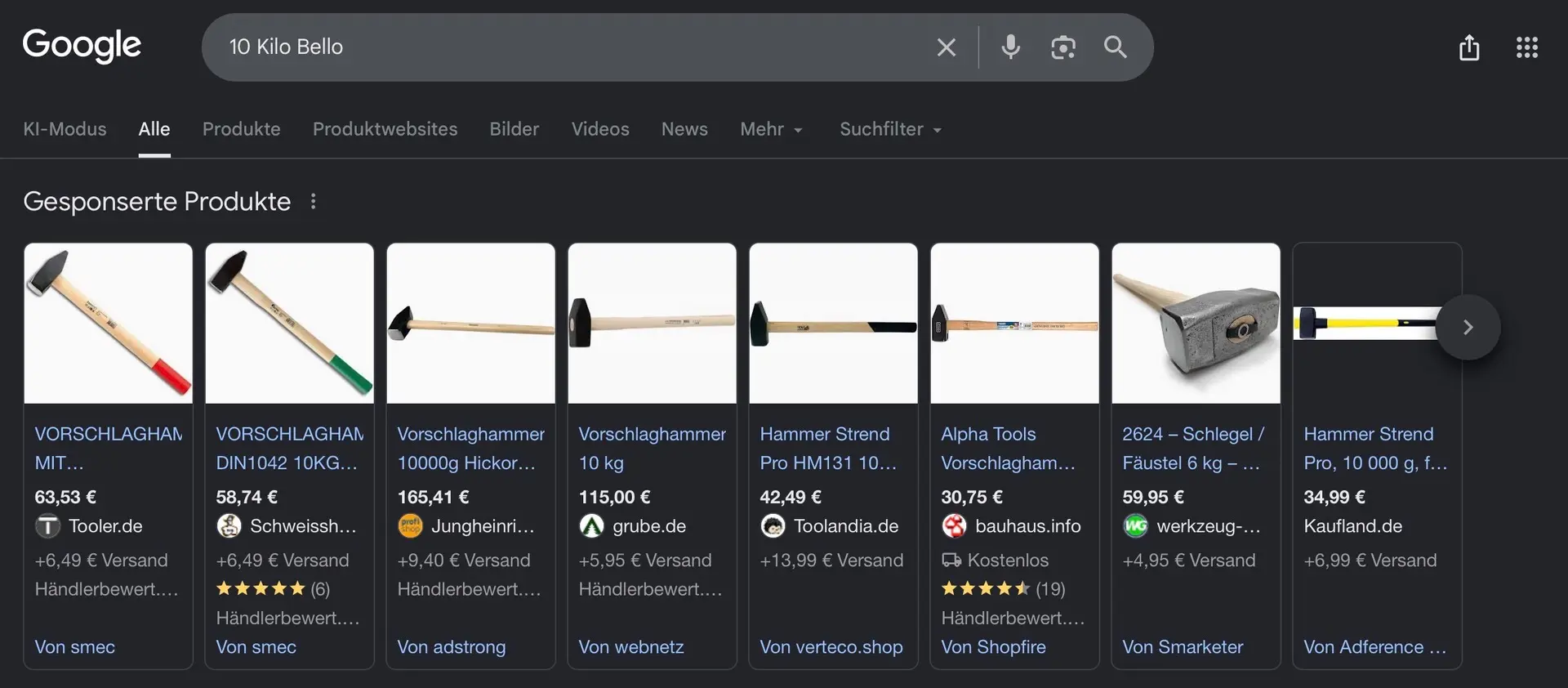This screenshot has height=688, width=1568.
Task: Switch to the KI-Modus tab
Action: (x=65, y=129)
